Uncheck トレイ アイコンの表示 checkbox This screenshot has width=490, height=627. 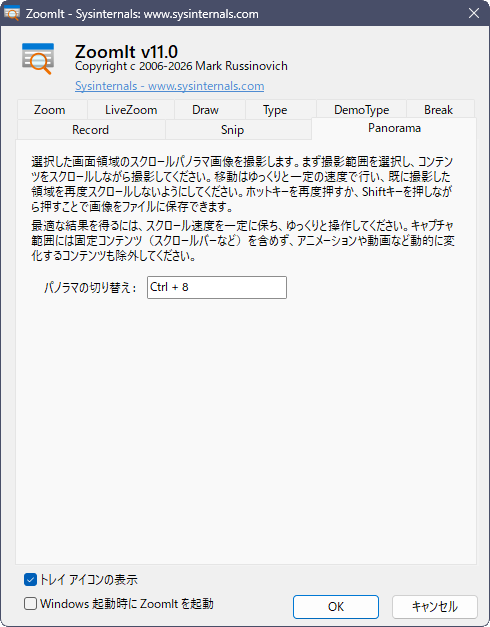point(30,579)
